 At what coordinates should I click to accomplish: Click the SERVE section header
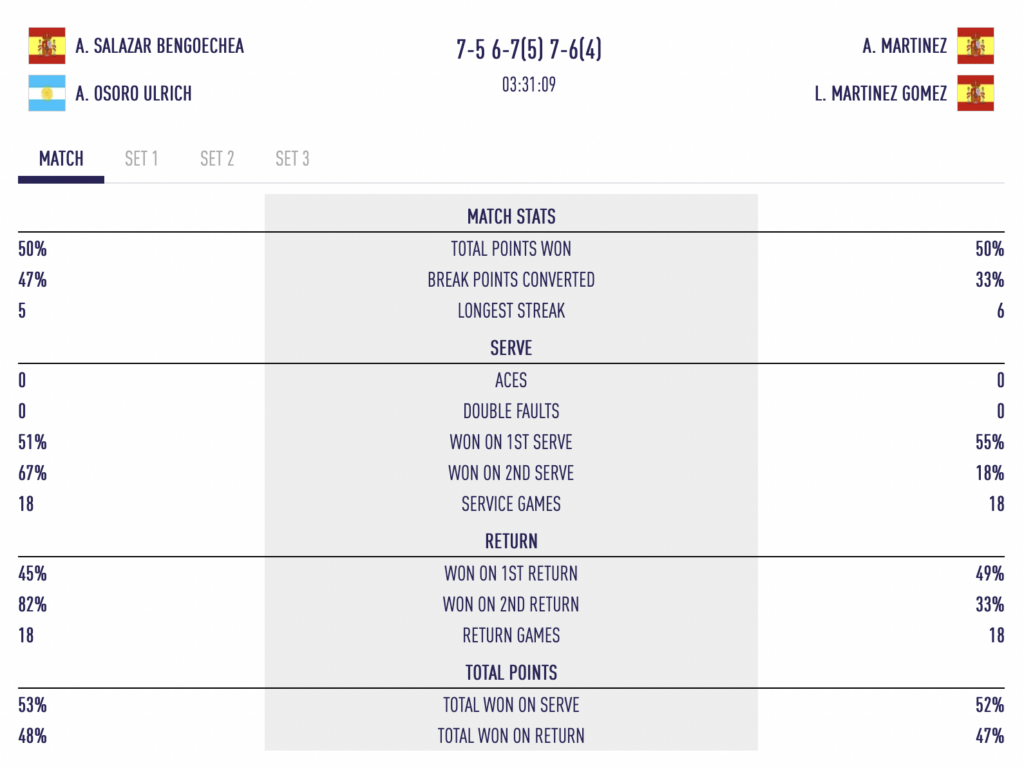511,347
